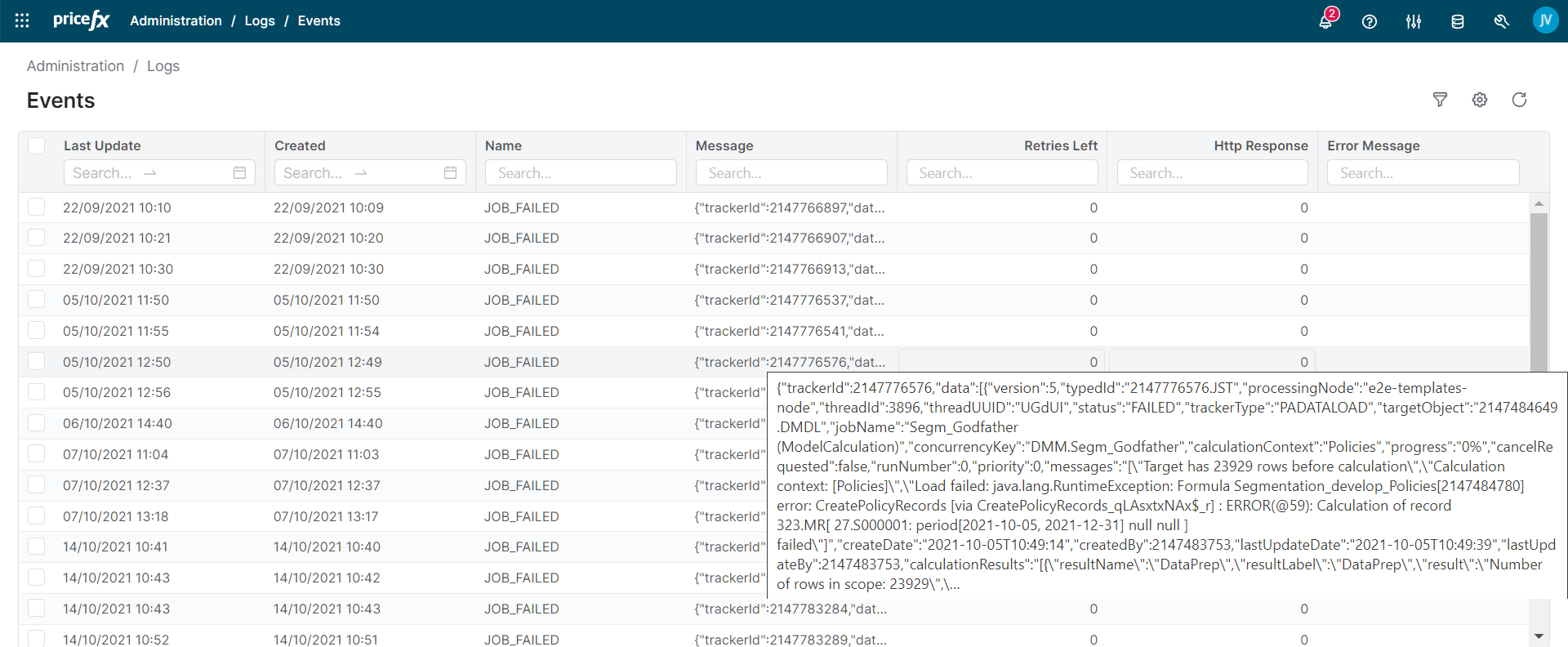The width and height of the screenshot is (1568, 647).
Task: Click the Administration breadcrumb link below header
Action: pyautogui.click(x=75, y=66)
